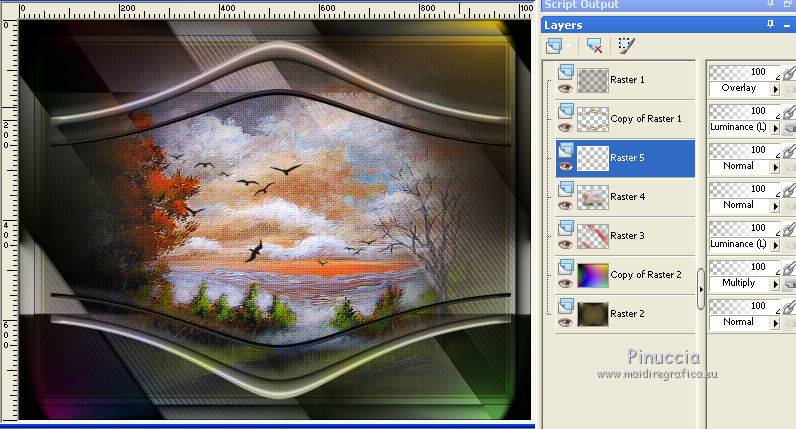Screen dimensions: 796x429
Task: Hide the Copy of Raster 2 layer
Action: coord(566,284)
